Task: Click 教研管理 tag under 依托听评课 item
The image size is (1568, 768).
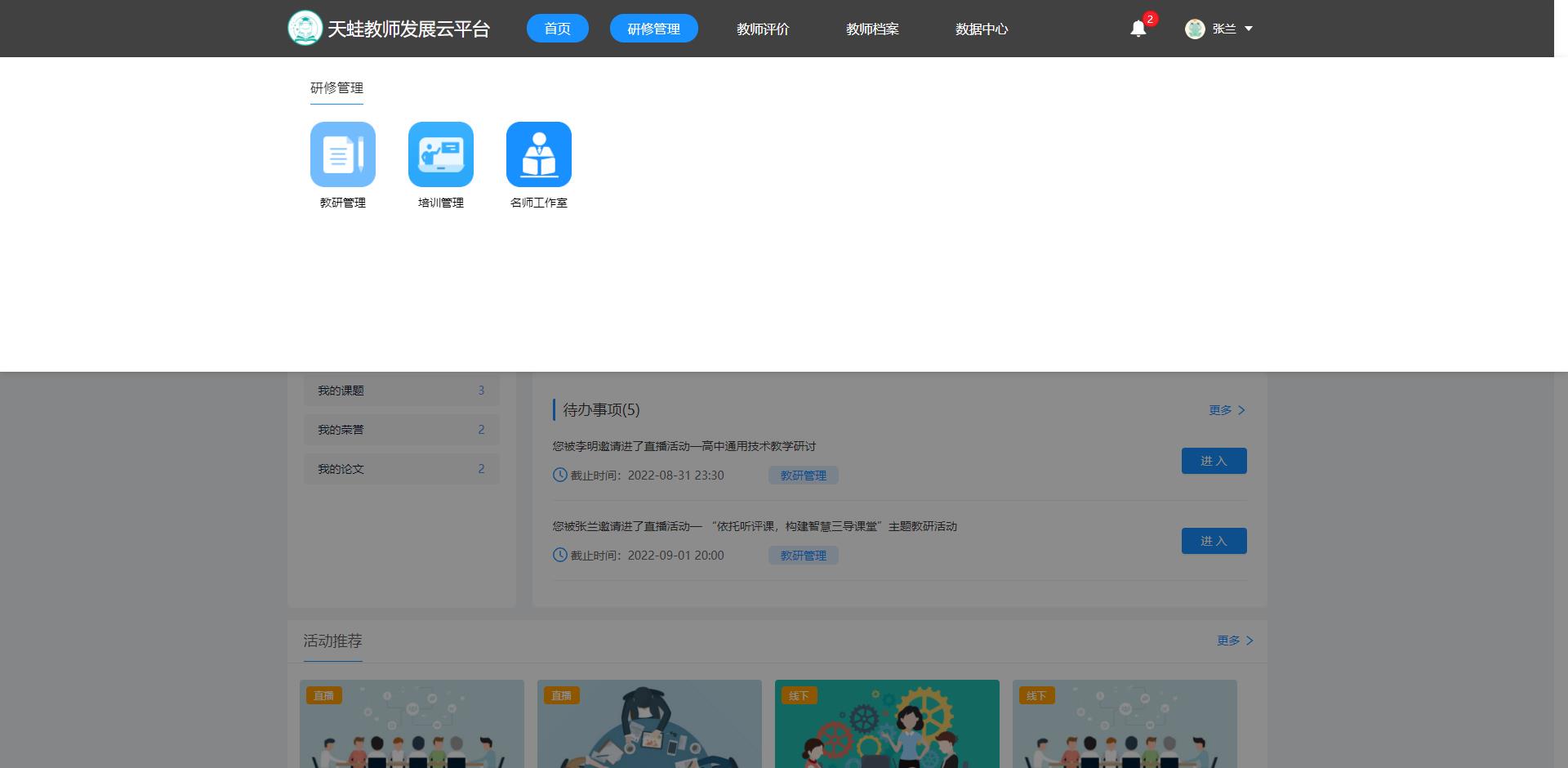Action: [x=804, y=556]
